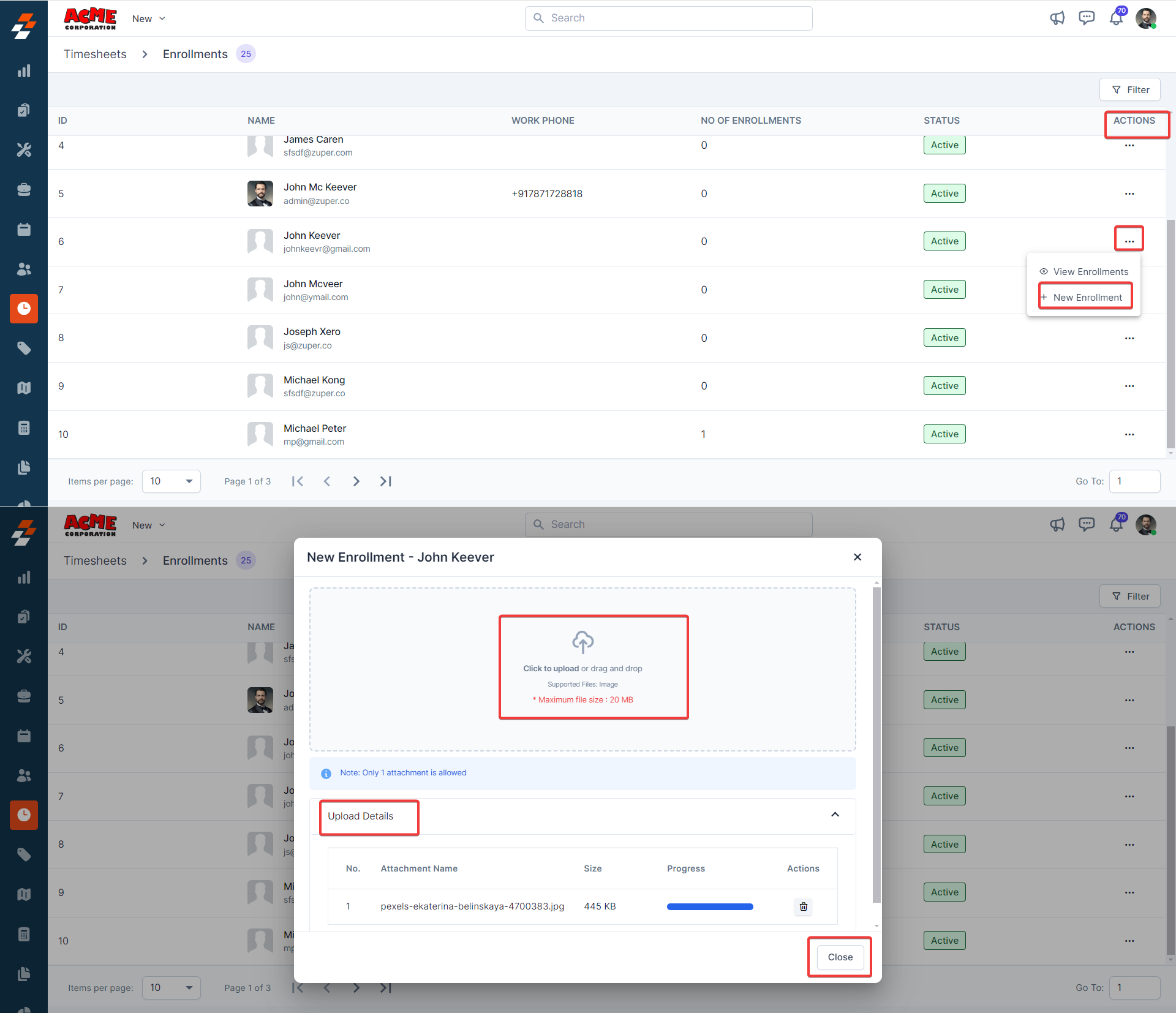The height and width of the screenshot is (1013, 1176).
Task: Click the upload progress bar for the attachment
Action: coord(710,907)
